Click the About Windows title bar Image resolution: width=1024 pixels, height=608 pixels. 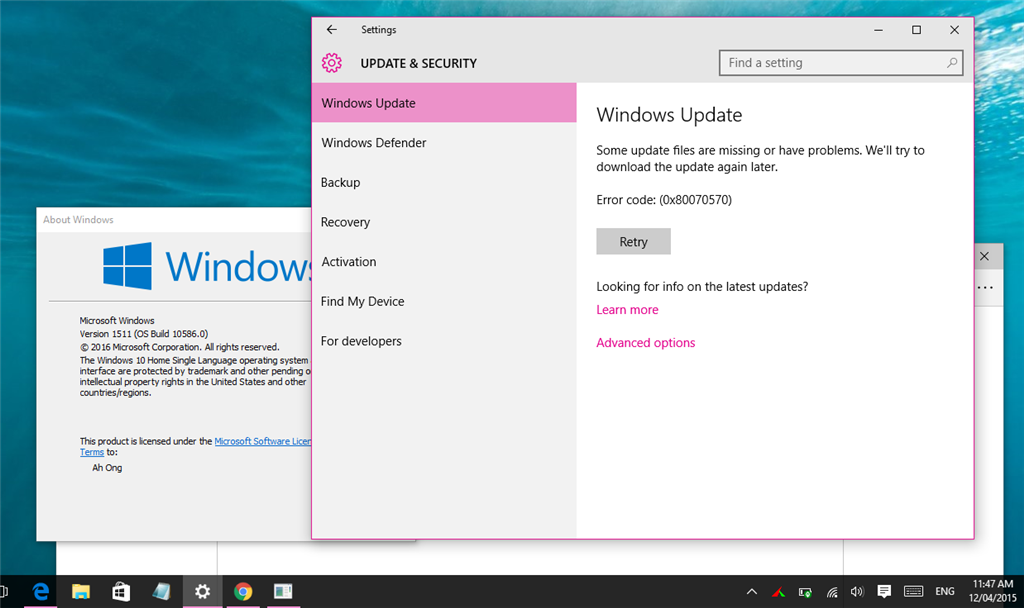tap(174, 220)
